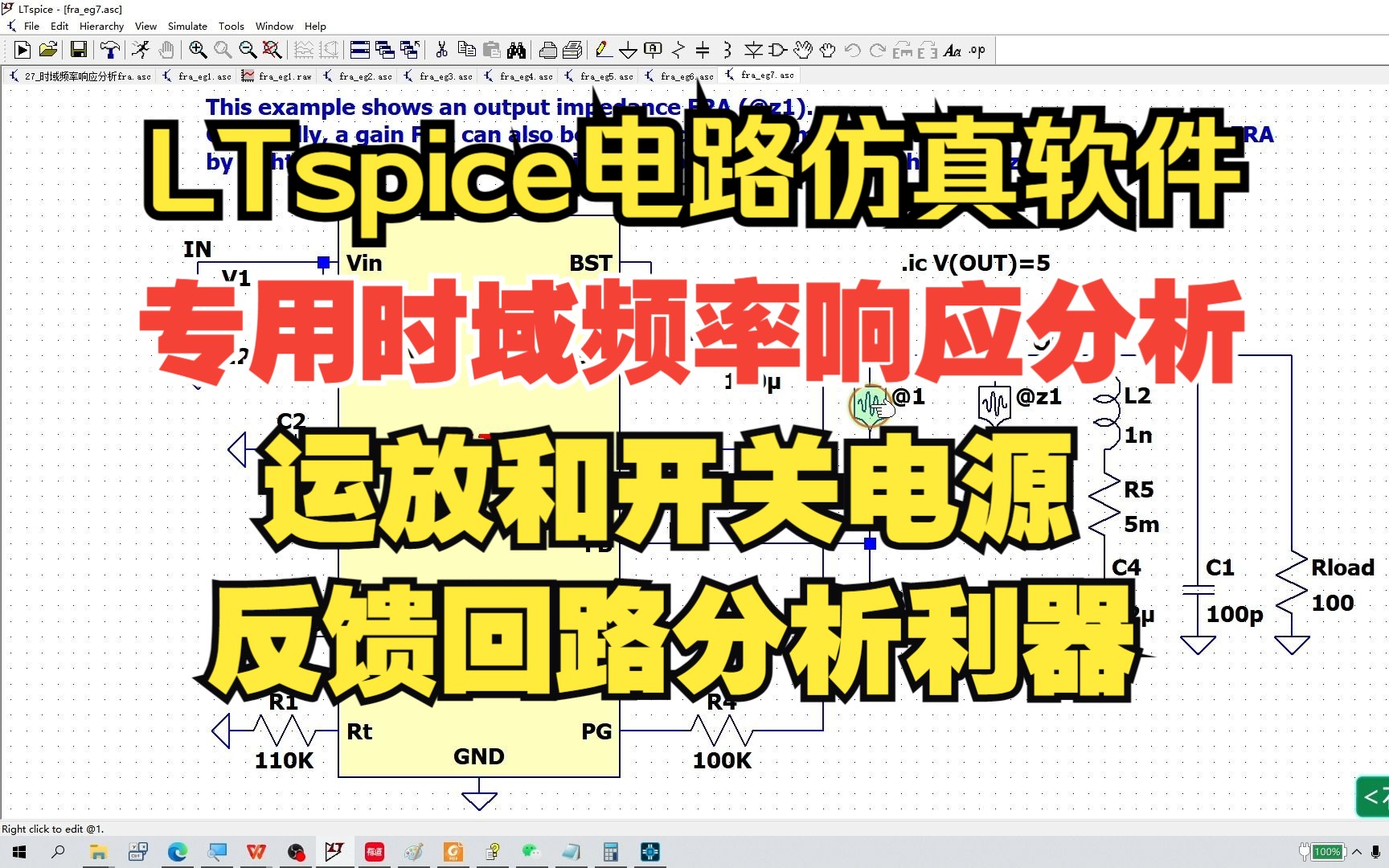Switch to the fra_eg1.raw tab
1389x868 pixels.
[277, 76]
